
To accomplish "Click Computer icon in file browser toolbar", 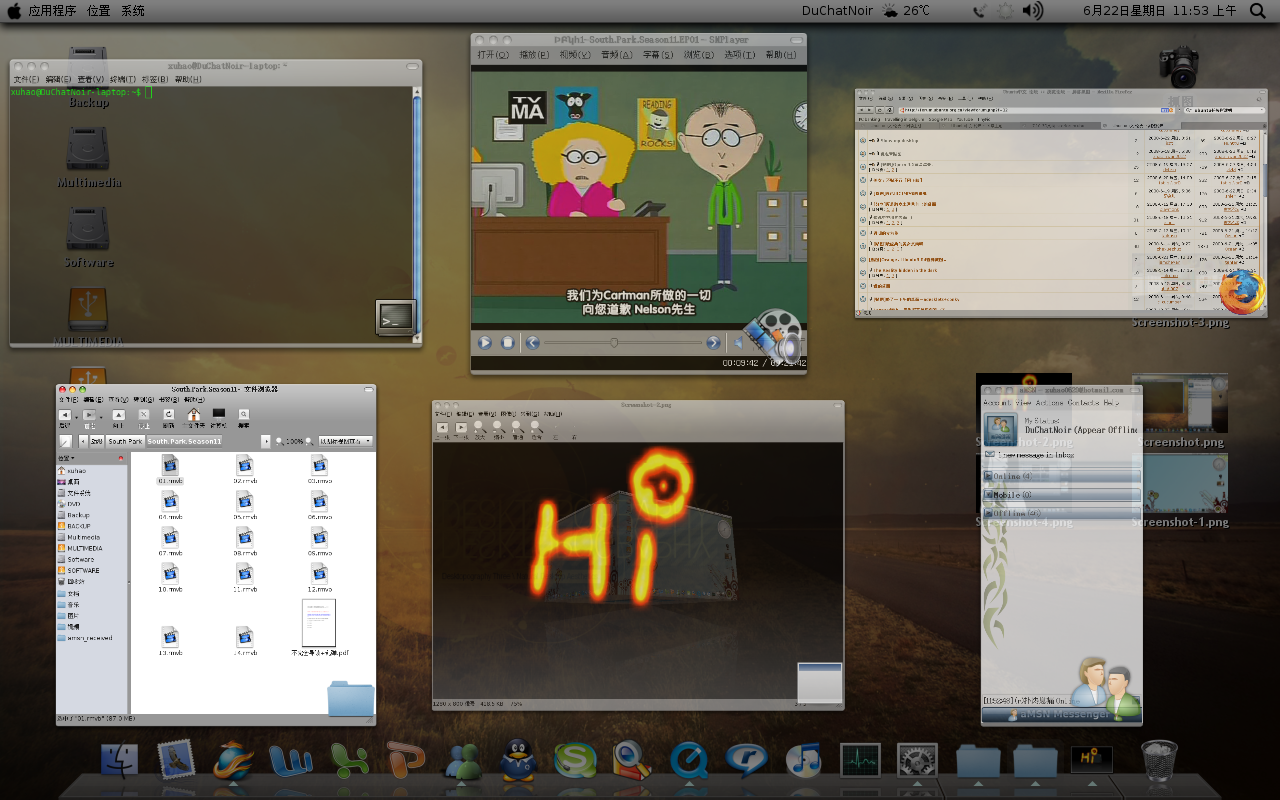I will click(x=219, y=414).
